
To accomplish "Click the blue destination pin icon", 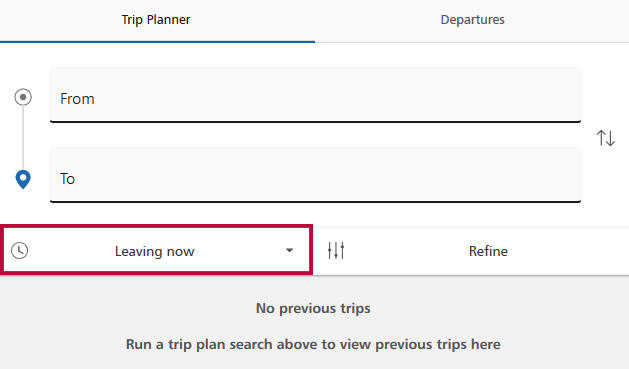I will [23, 179].
